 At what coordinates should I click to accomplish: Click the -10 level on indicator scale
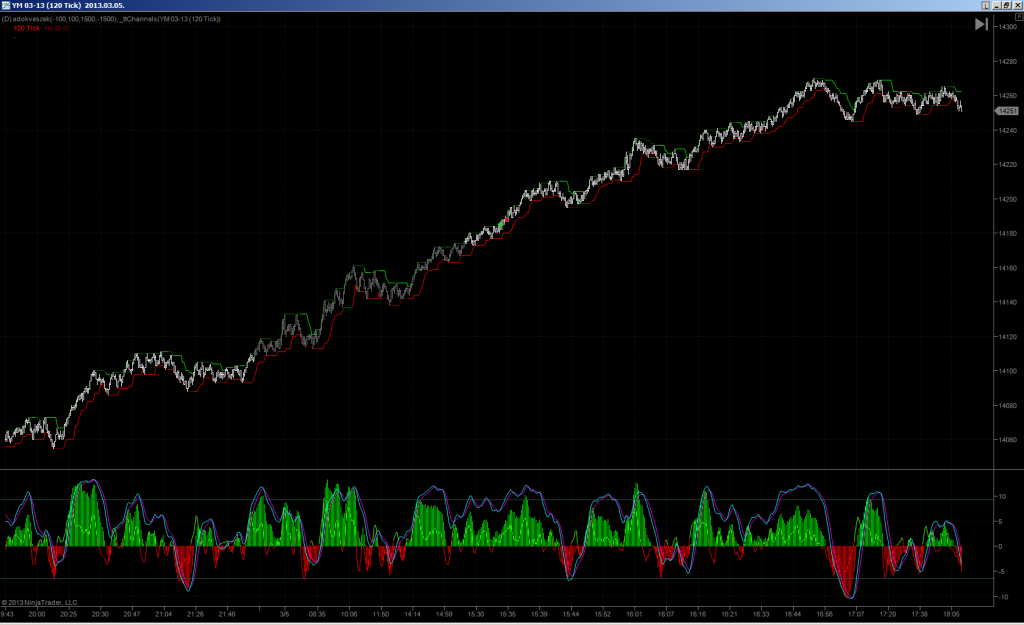1001,597
